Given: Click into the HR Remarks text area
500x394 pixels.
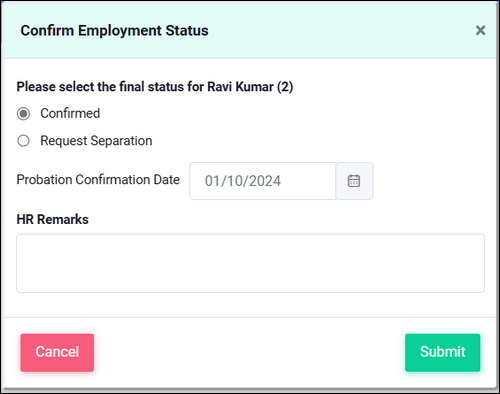Looking at the screenshot, I should pyautogui.click(x=250, y=263).
